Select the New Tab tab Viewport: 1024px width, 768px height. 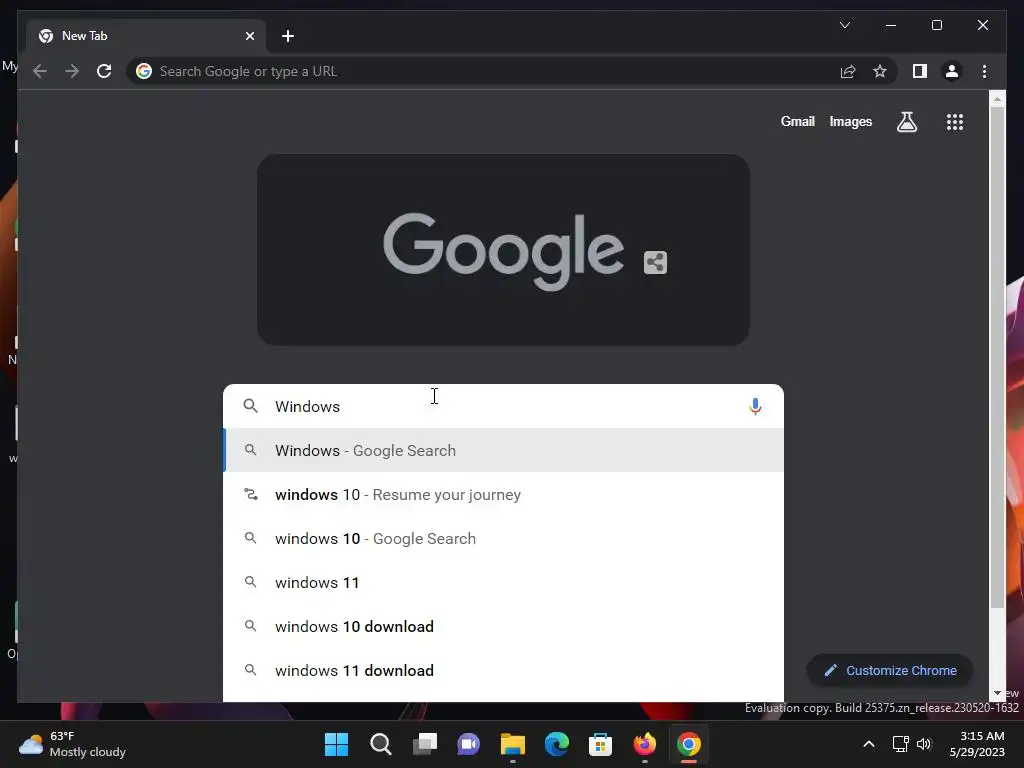coord(146,36)
